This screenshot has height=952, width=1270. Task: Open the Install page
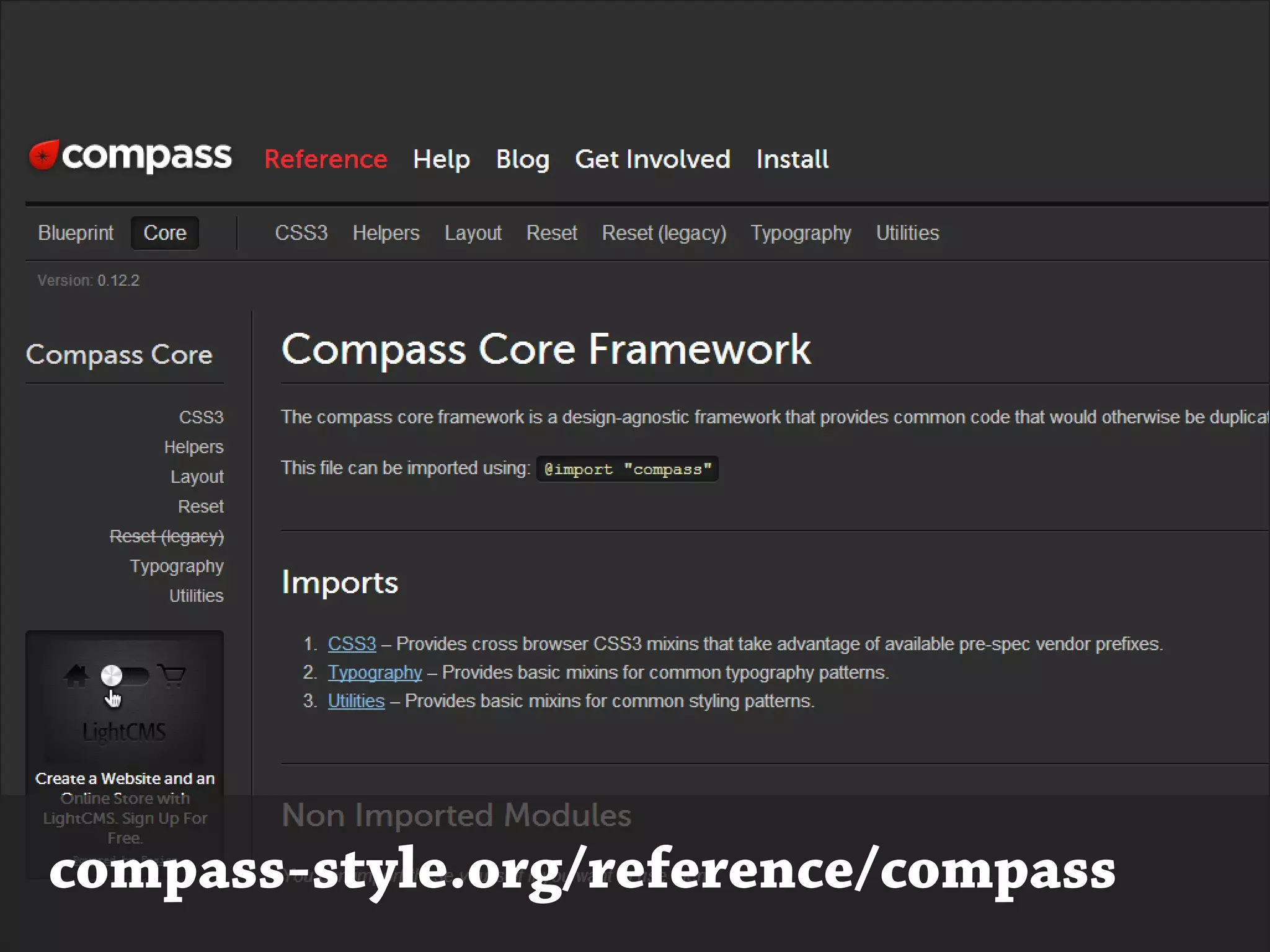click(792, 159)
